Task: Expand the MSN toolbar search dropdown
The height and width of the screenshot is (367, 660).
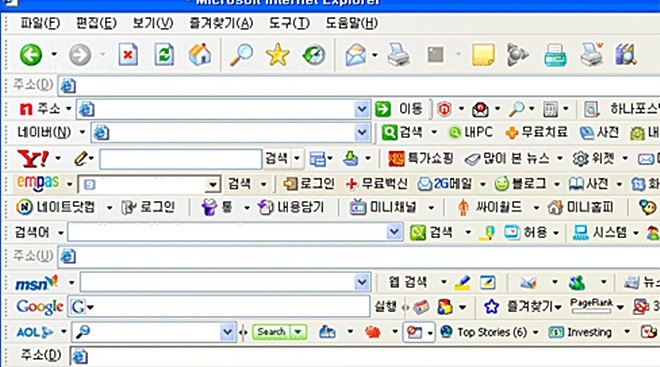Action: (x=362, y=282)
